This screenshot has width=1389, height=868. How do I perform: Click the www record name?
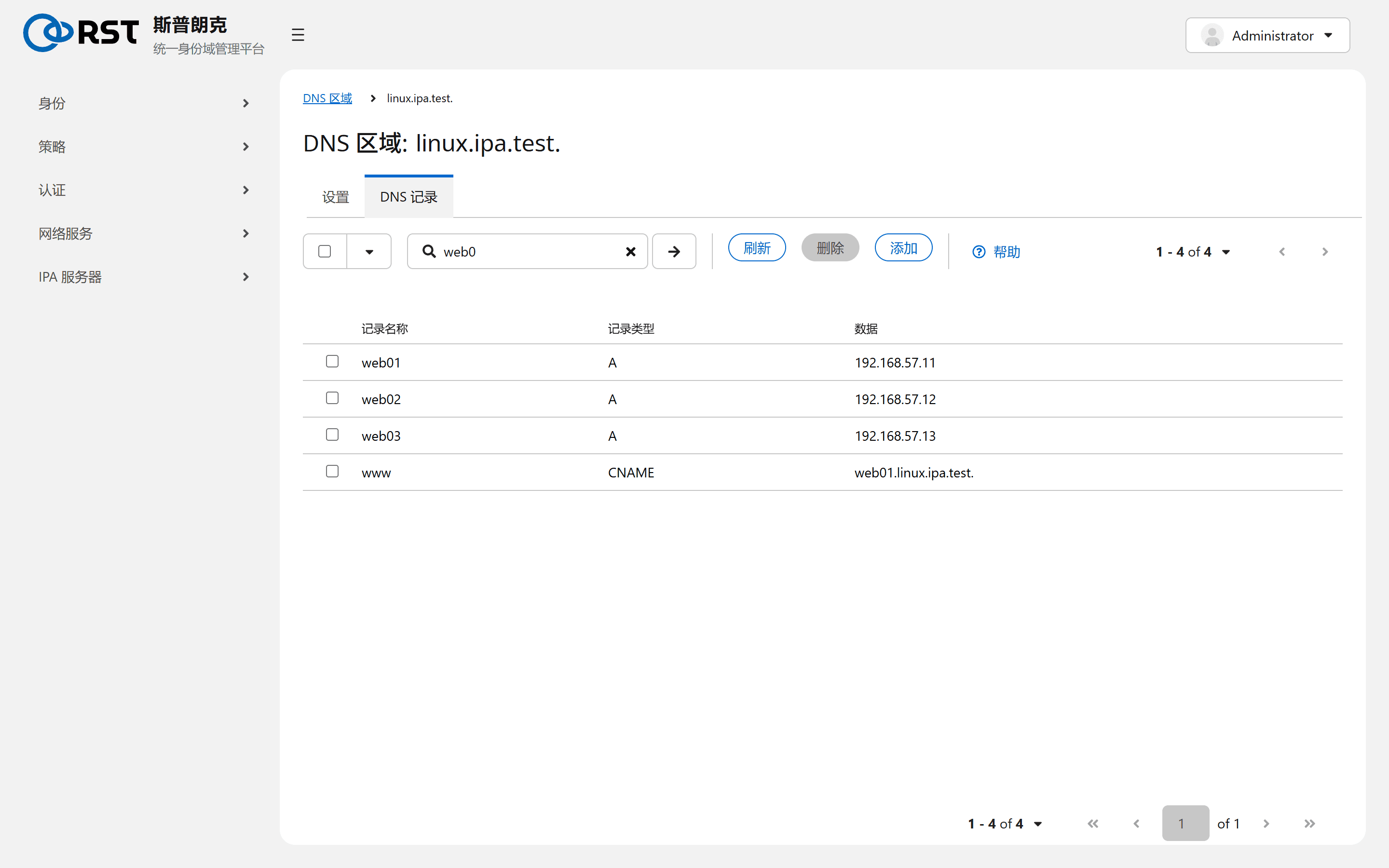coord(376,473)
